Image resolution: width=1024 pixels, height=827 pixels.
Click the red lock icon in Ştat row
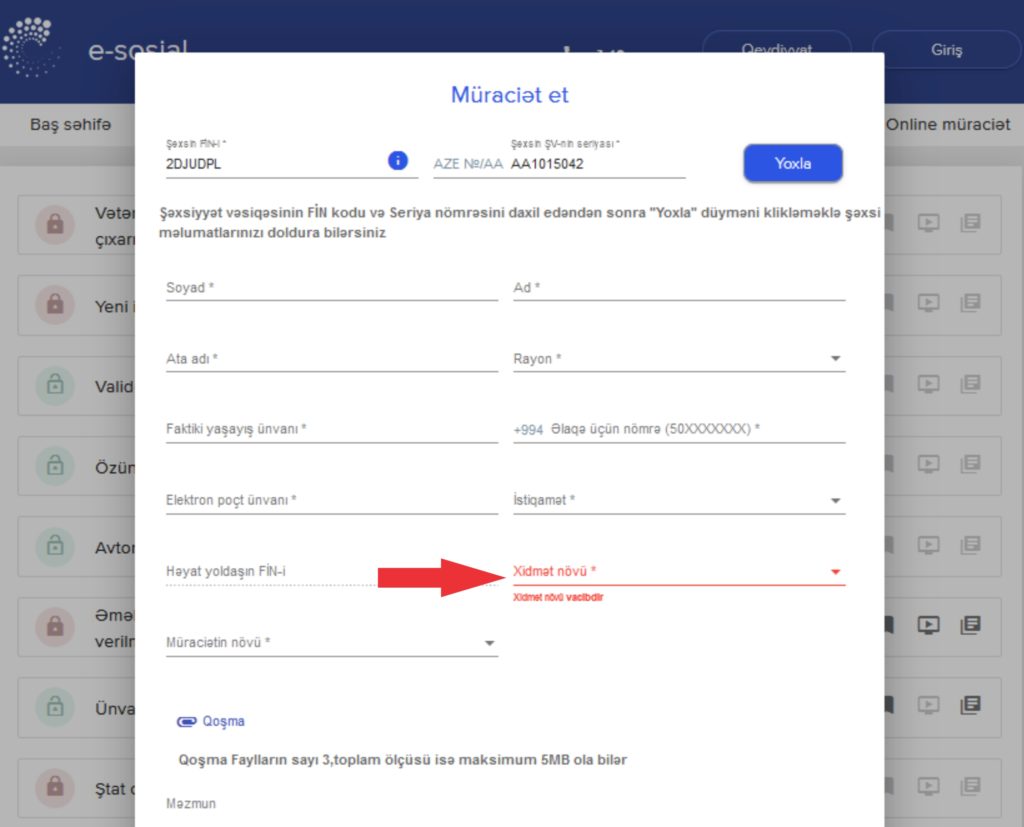55,787
